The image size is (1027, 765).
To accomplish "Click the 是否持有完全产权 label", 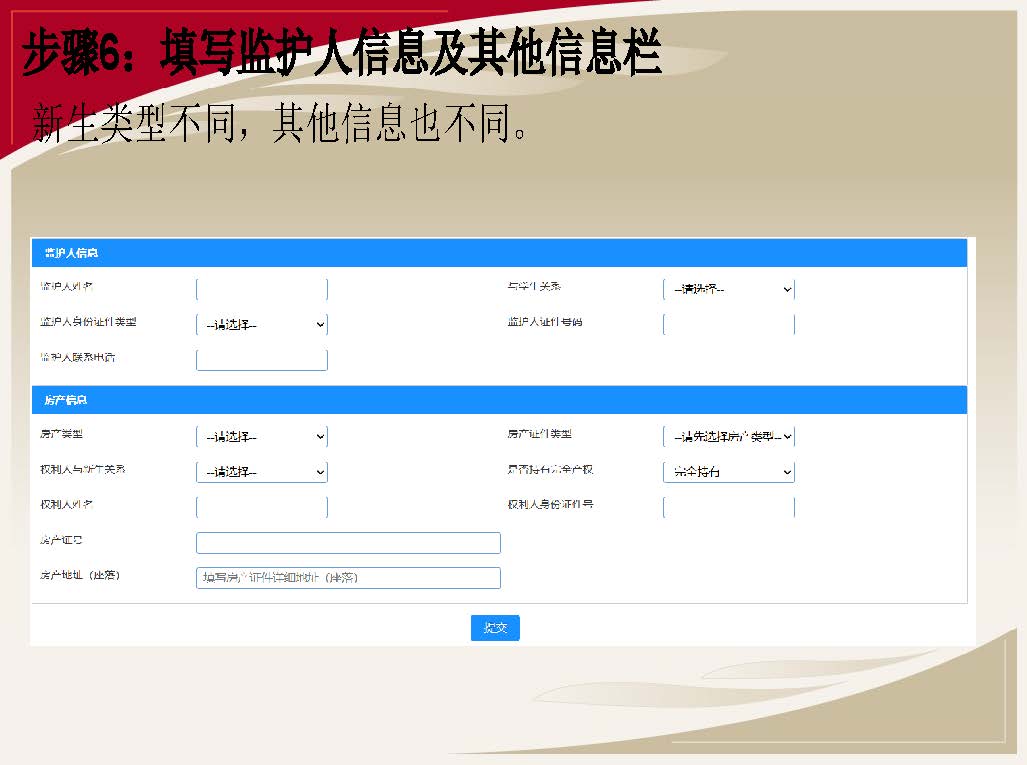I will pyautogui.click(x=550, y=469).
